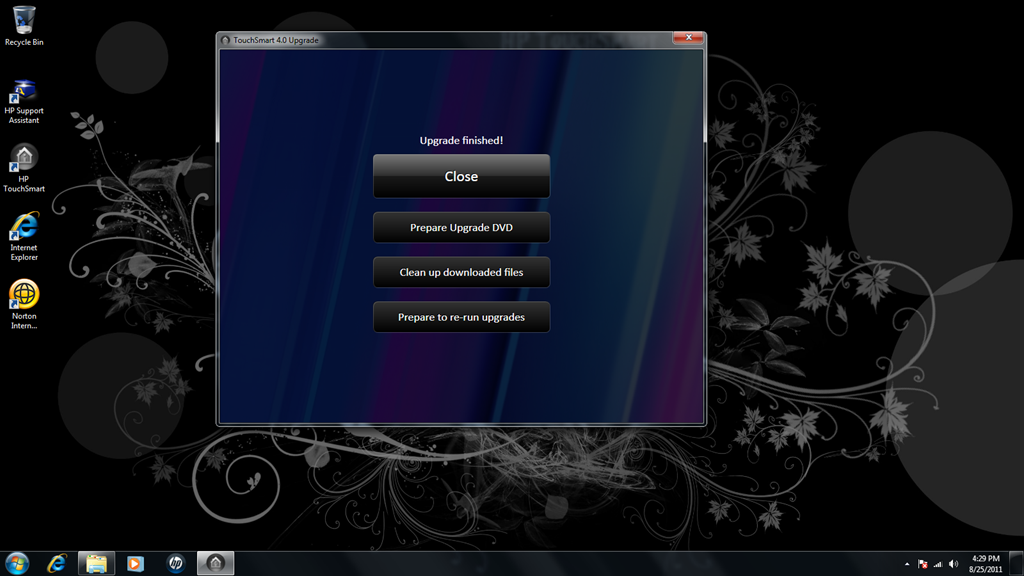Click the Close button in upgrade dialog
The width and height of the screenshot is (1024, 576).
coord(461,176)
